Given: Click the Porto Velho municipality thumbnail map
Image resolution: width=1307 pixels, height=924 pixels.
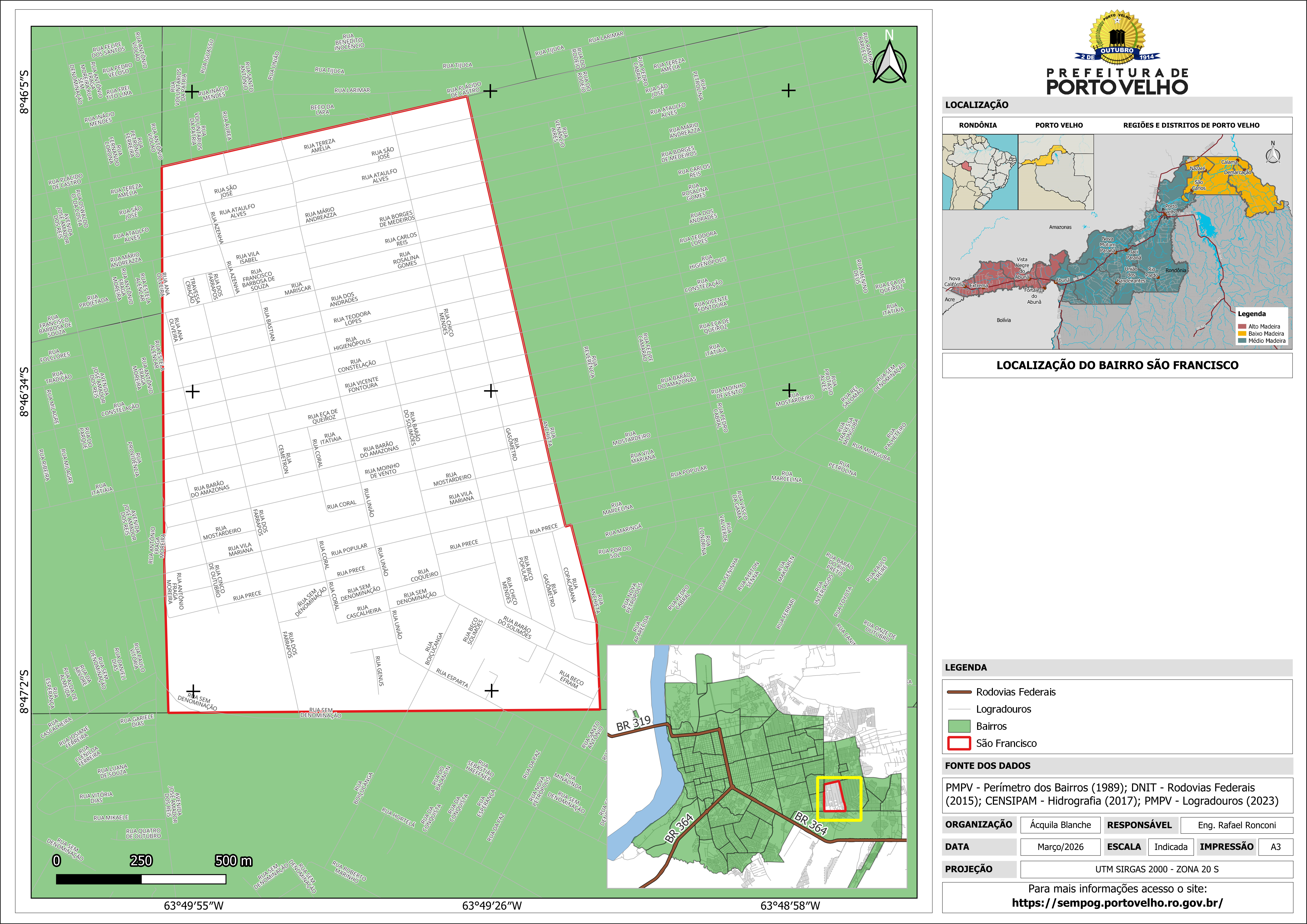Looking at the screenshot, I should coord(1055,172).
